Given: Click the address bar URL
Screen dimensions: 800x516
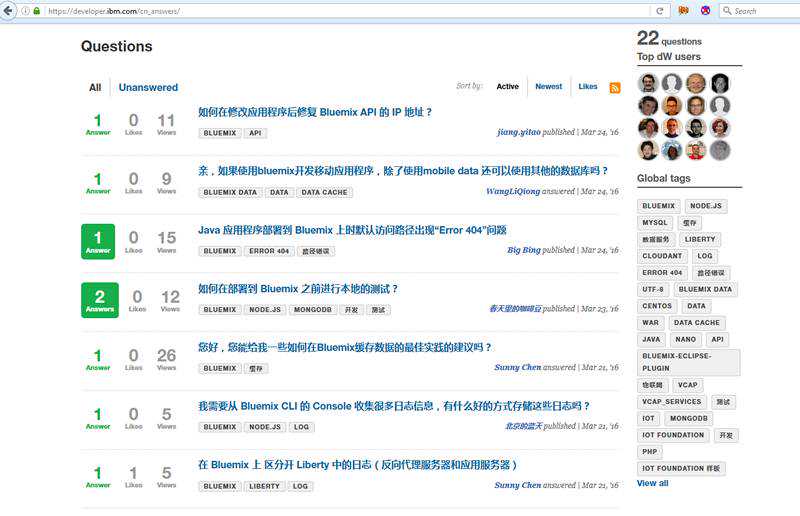Looking at the screenshot, I should 114,11.
